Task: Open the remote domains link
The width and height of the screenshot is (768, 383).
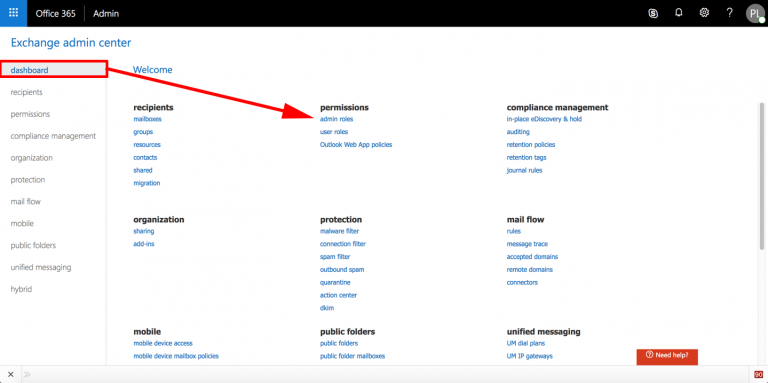Action: tap(530, 269)
